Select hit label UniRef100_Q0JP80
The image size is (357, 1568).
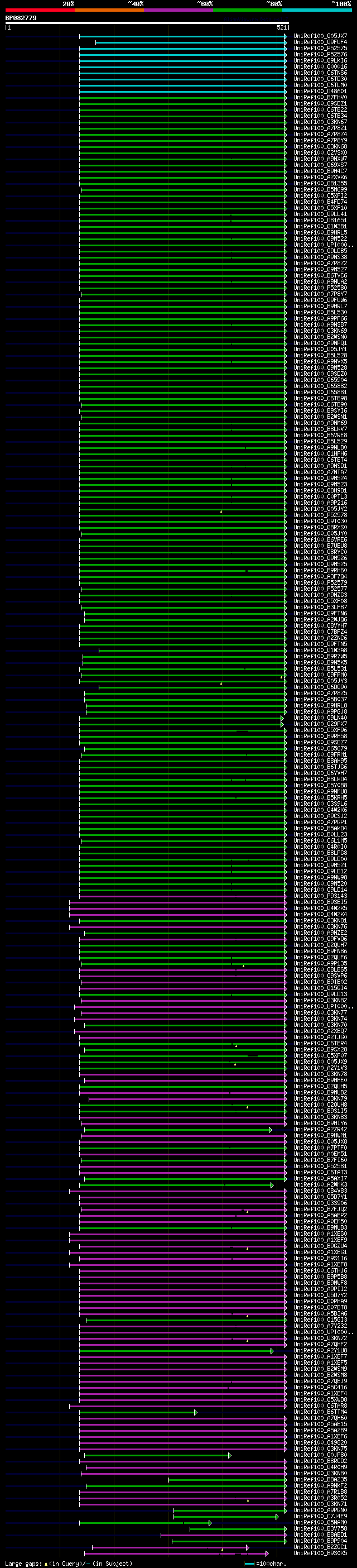pos(321,1455)
